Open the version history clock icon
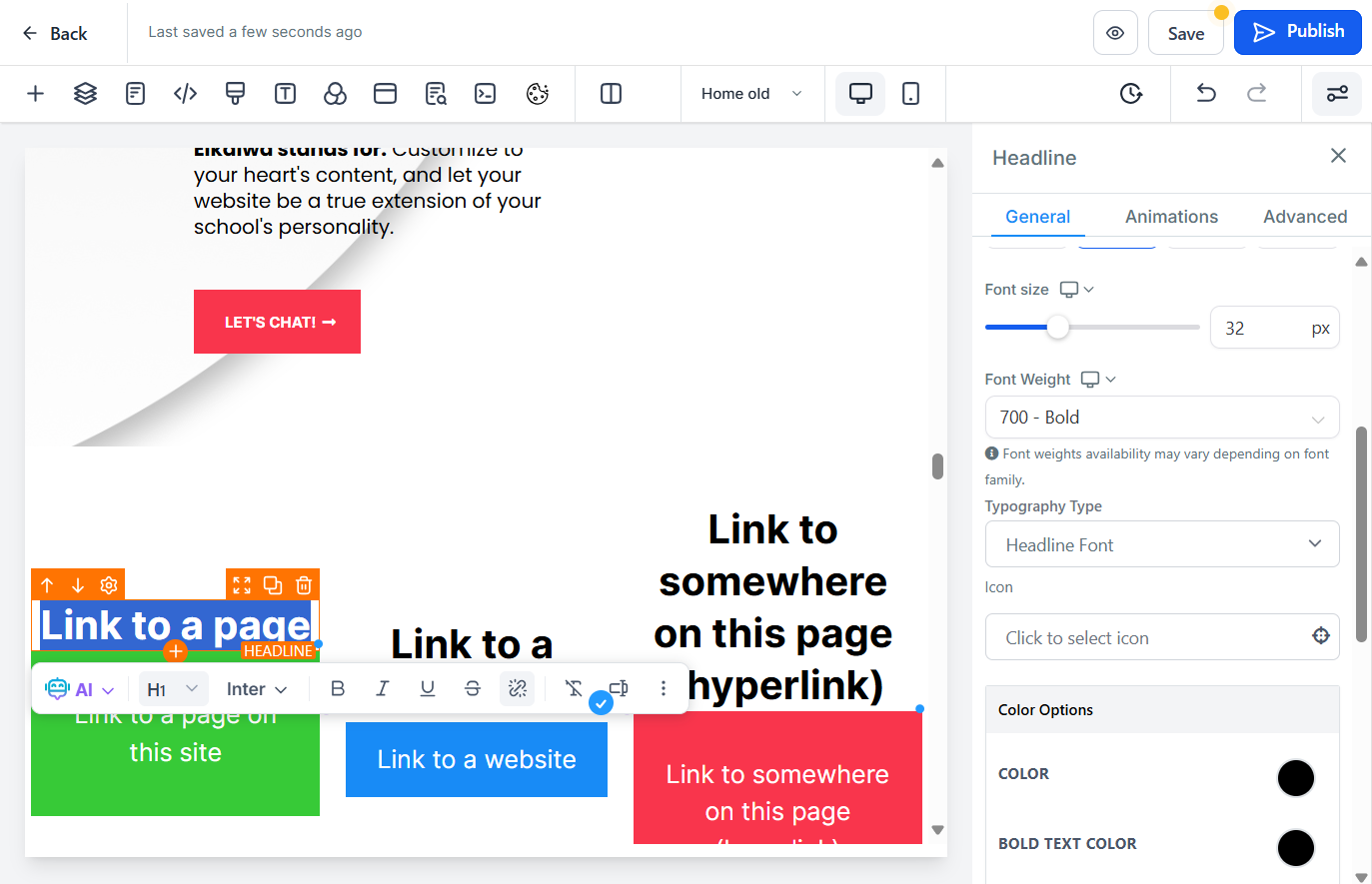This screenshot has width=1372, height=884. pyautogui.click(x=1131, y=94)
